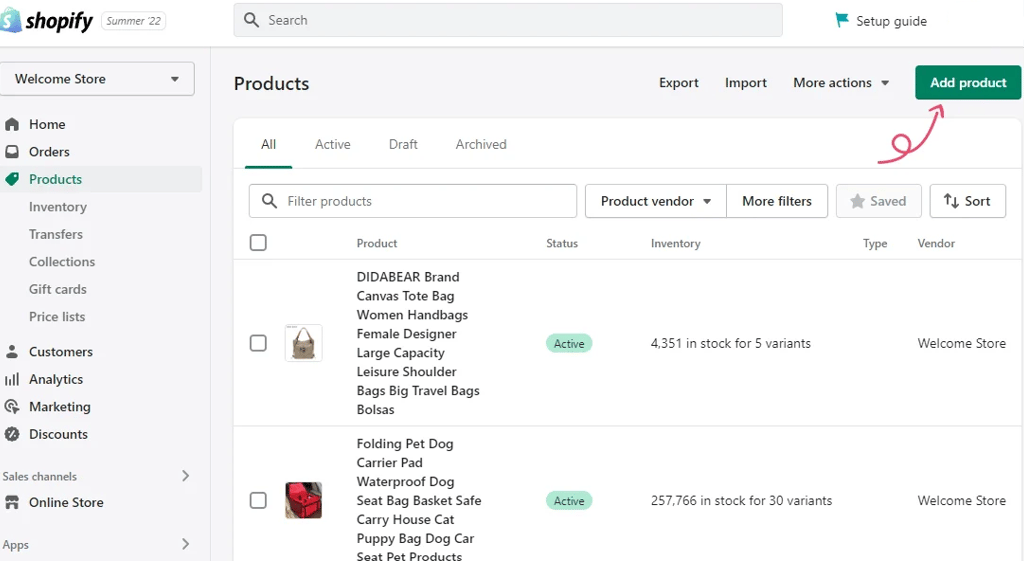Check the DIDABEAR Canvas Tote Bag row checkbox

pyautogui.click(x=258, y=343)
